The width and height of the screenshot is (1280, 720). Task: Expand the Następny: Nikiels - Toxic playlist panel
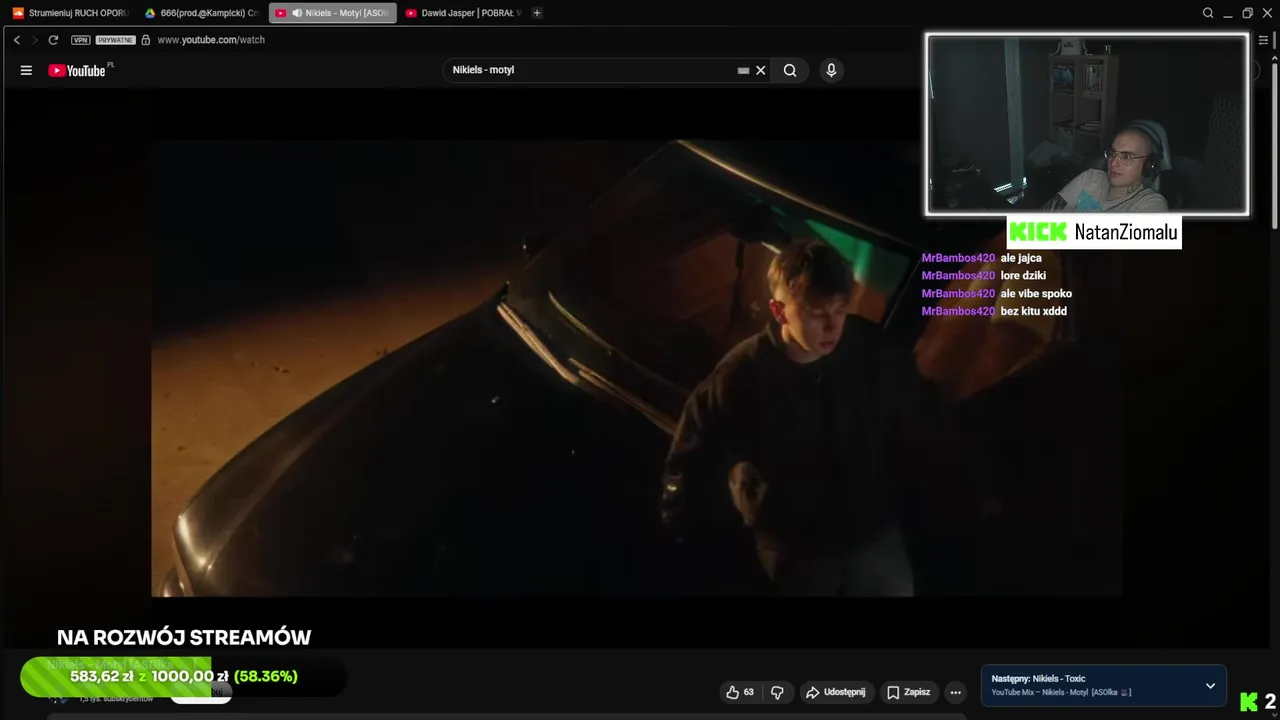point(1210,686)
